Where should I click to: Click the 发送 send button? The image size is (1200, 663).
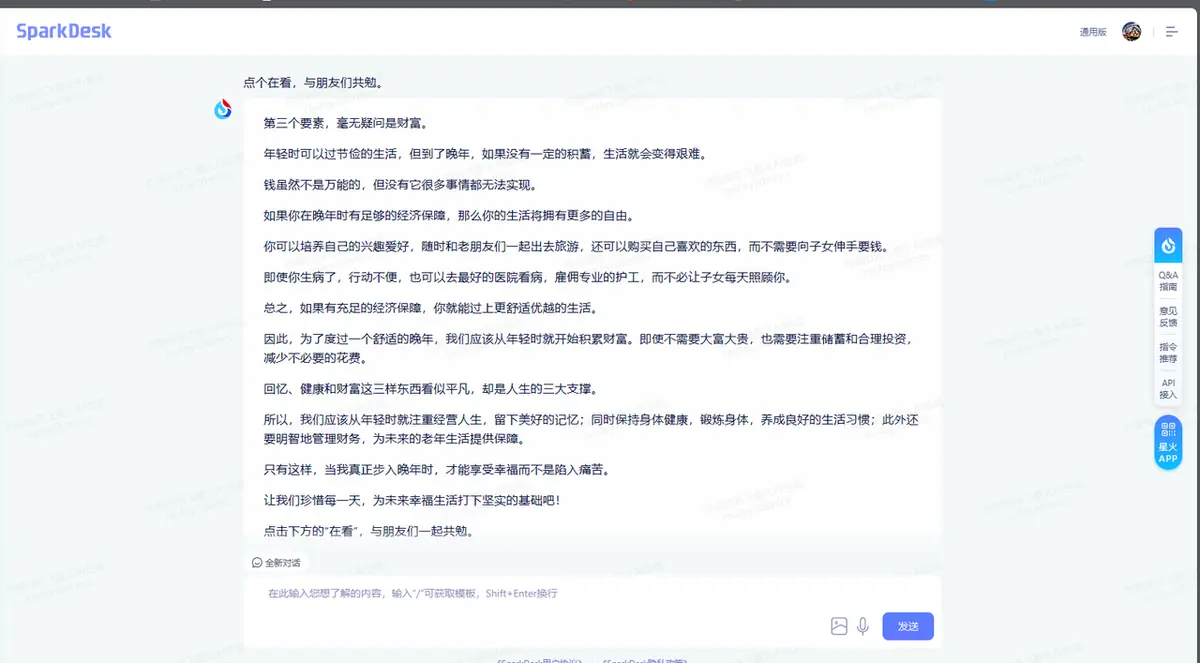pos(908,626)
